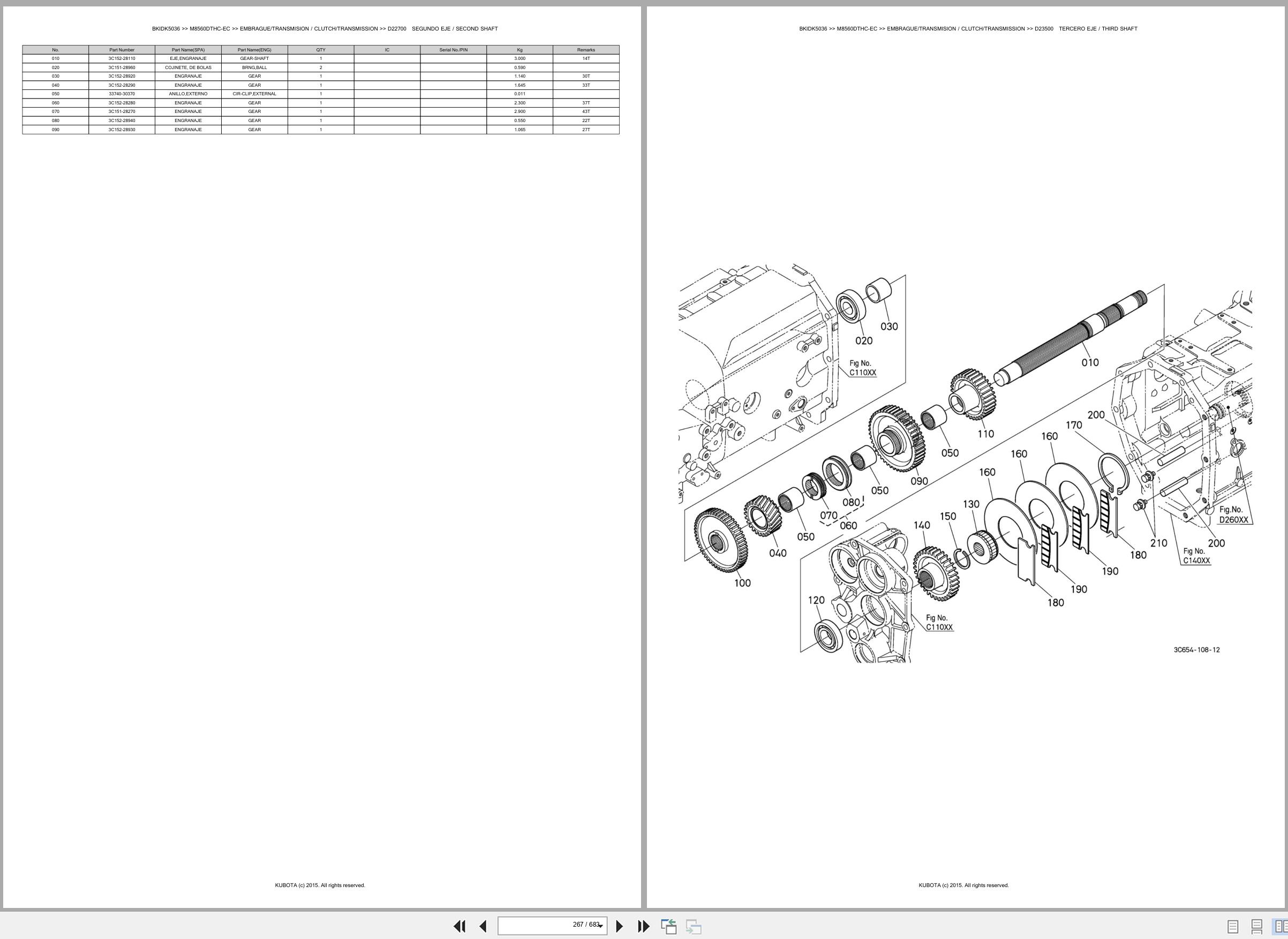Click drawing number 3C654-108-12

[1196, 650]
